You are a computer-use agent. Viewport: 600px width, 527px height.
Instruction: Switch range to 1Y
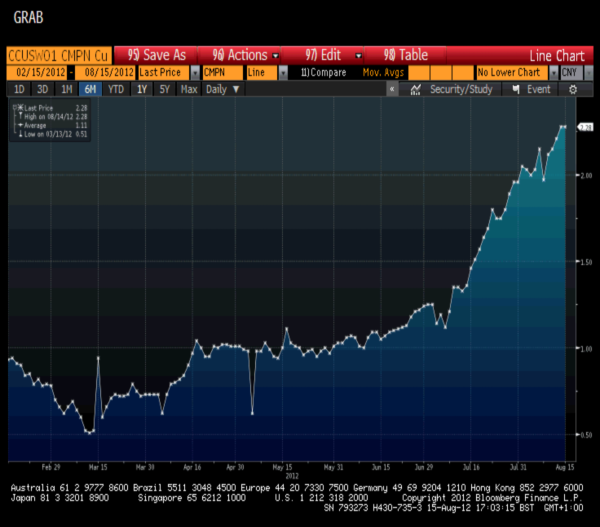pos(141,89)
